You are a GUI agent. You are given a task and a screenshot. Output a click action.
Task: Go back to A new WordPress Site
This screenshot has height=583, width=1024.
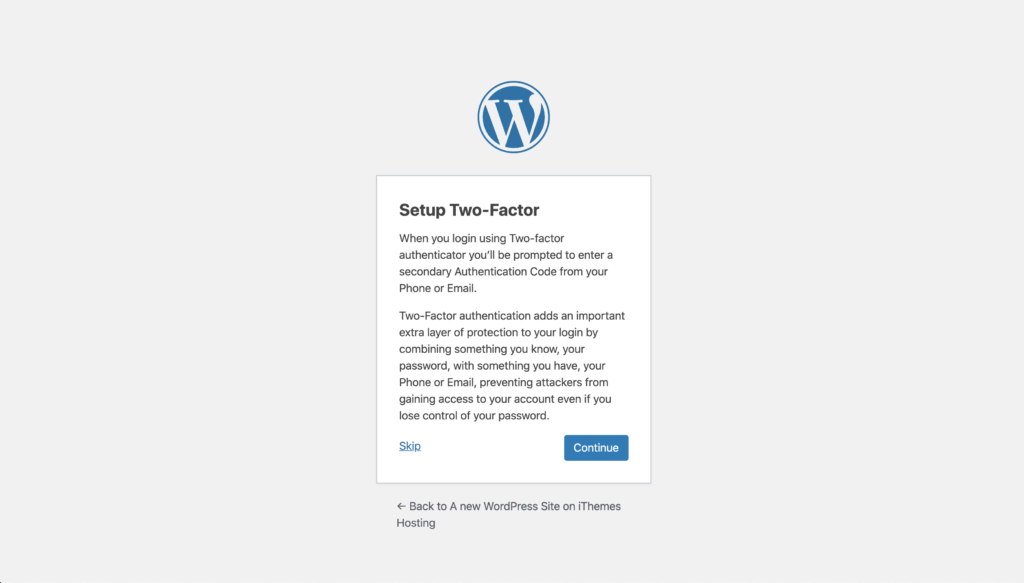point(508,514)
